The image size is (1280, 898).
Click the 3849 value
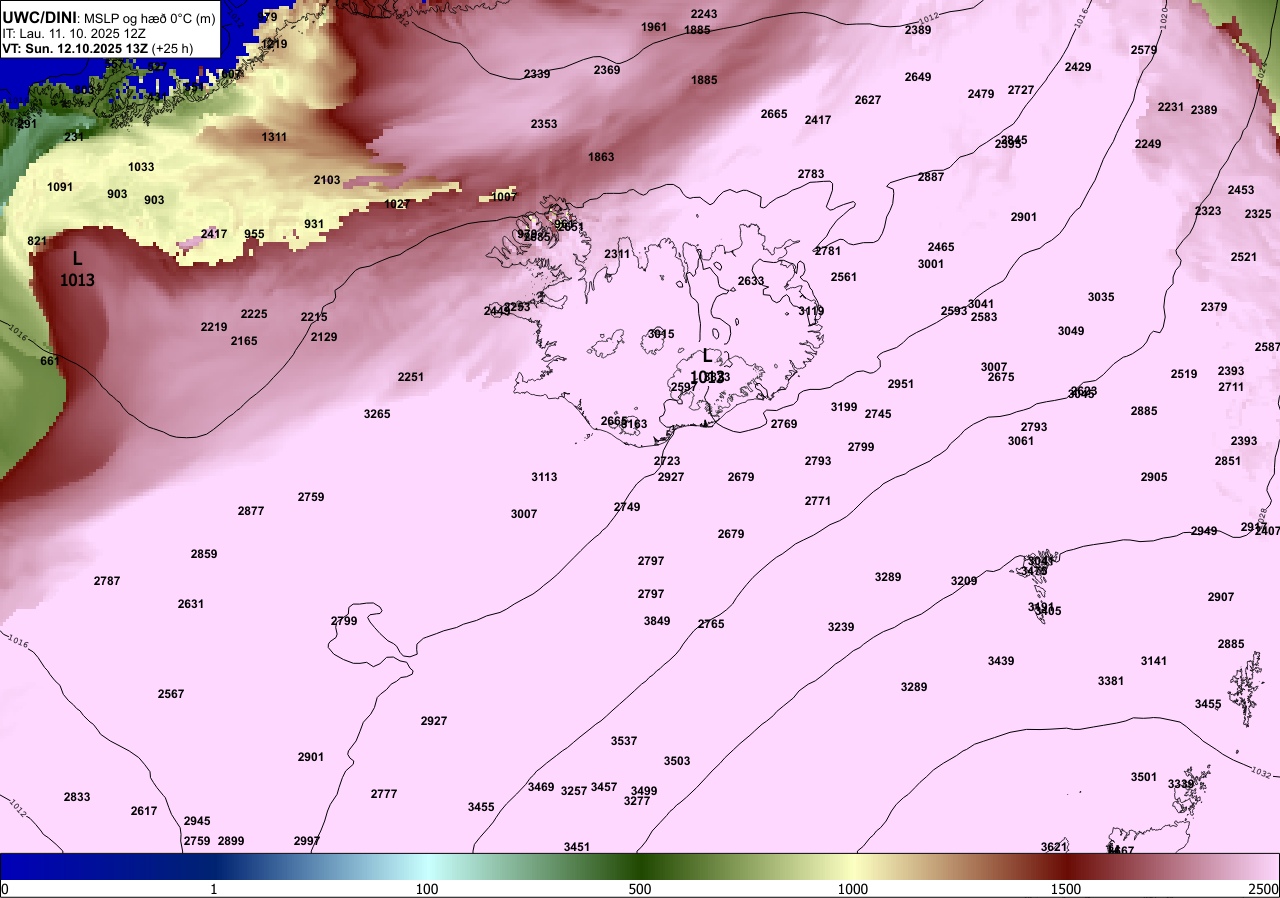pos(657,621)
